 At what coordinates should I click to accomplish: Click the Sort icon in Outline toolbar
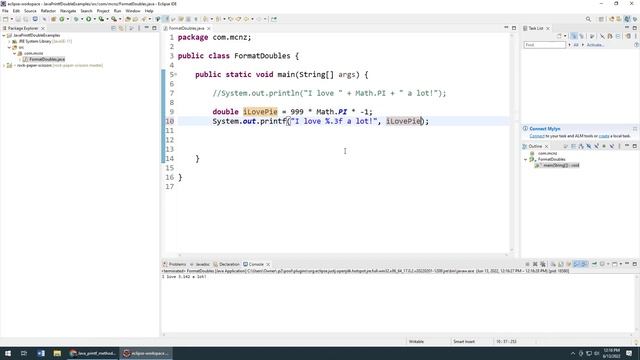(581, 146)
